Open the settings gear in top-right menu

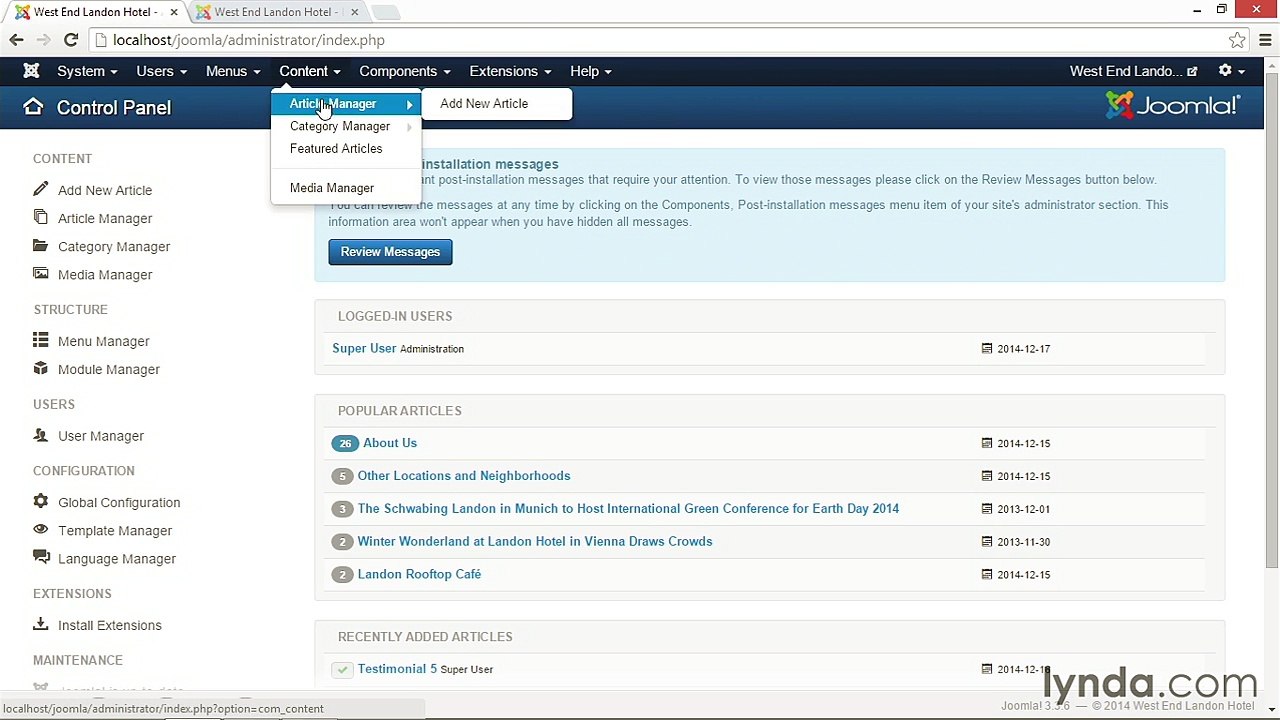coord(1230,71)
